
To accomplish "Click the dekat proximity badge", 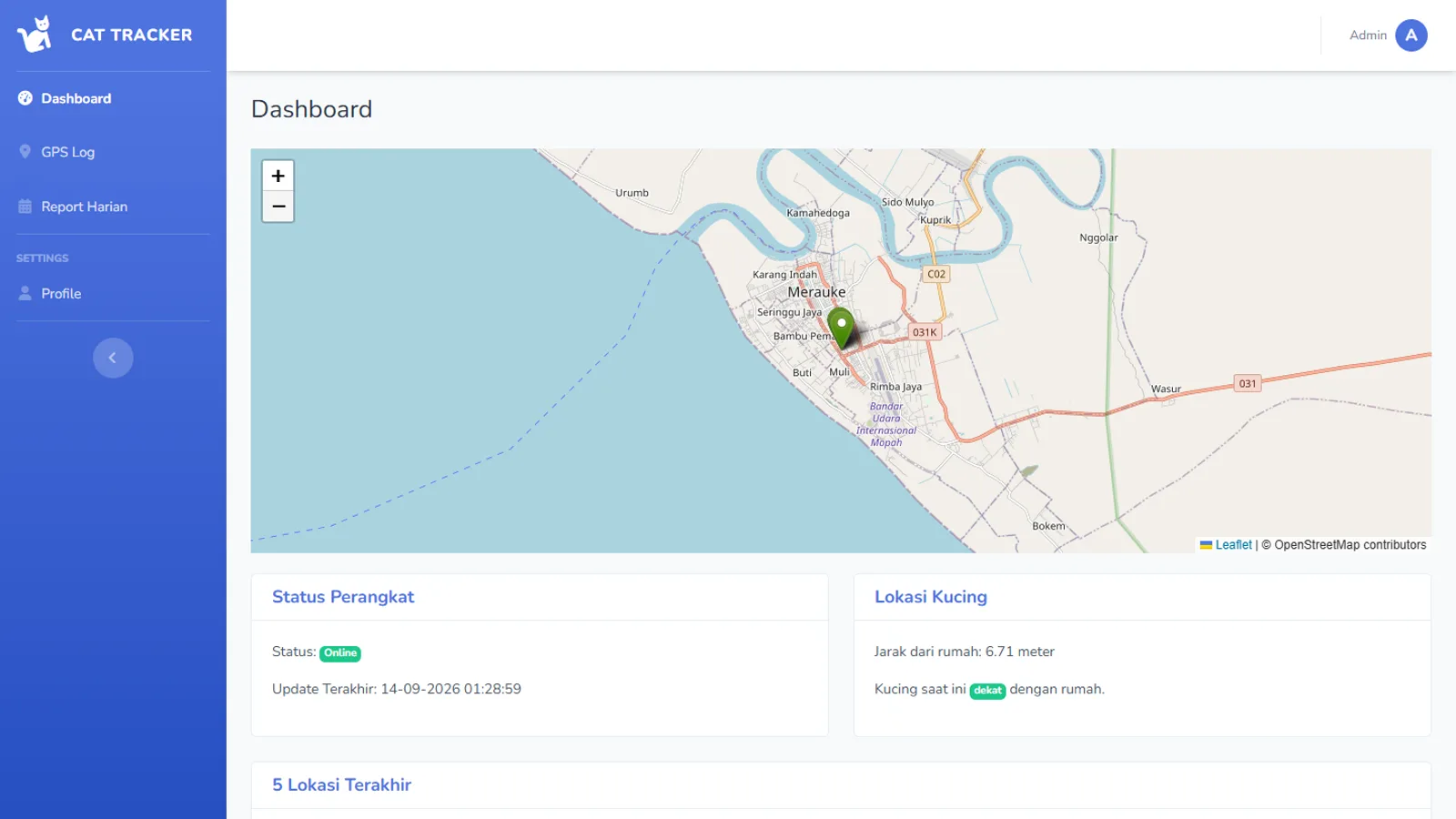I will click(x=987, y=691).
